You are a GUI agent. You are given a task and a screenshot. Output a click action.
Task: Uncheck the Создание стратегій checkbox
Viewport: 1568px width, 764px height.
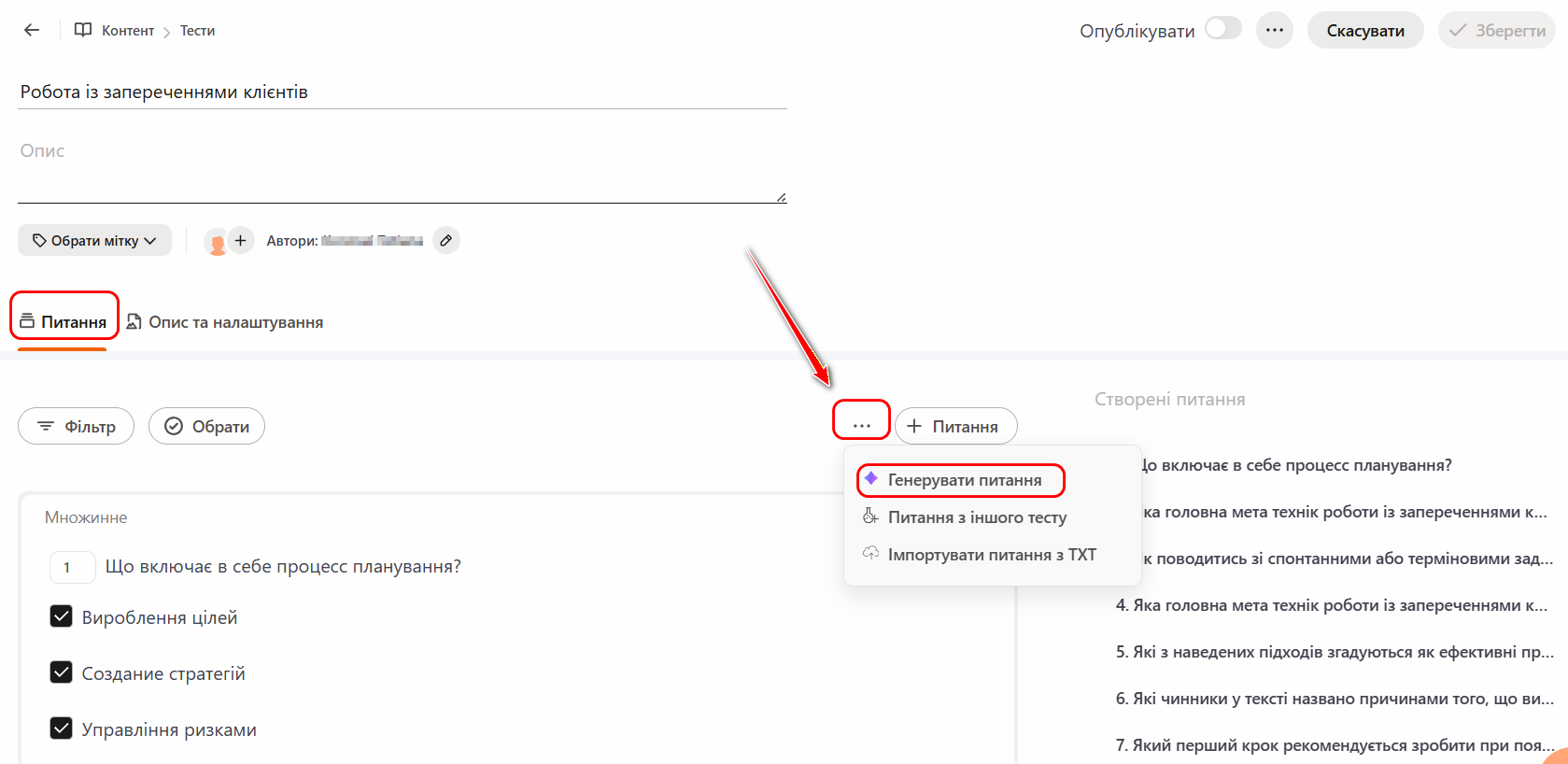[62, 672]
